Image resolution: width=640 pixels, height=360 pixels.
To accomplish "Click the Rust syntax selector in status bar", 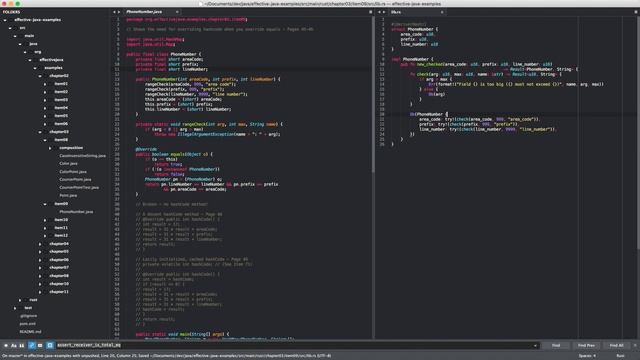I will pyautogui.click(x=620, y=356).
